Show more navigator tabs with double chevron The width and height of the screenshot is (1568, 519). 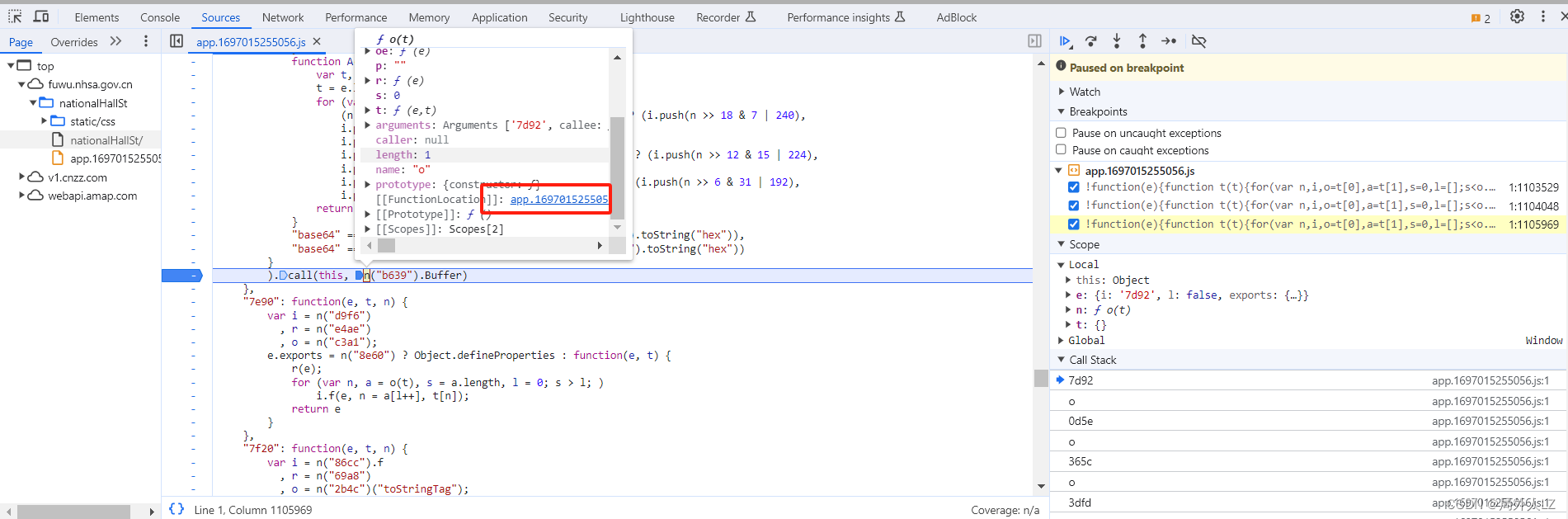(x=115, y=41)
